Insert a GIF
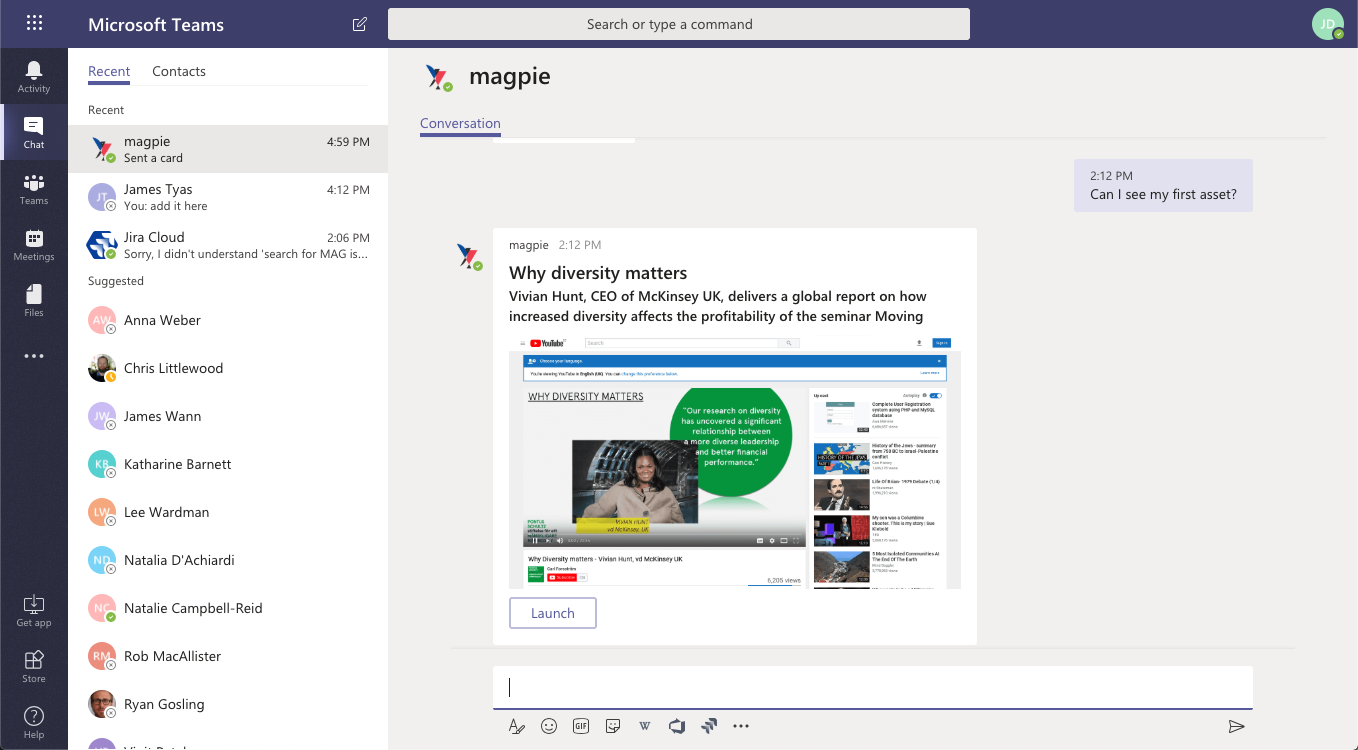 581,726
